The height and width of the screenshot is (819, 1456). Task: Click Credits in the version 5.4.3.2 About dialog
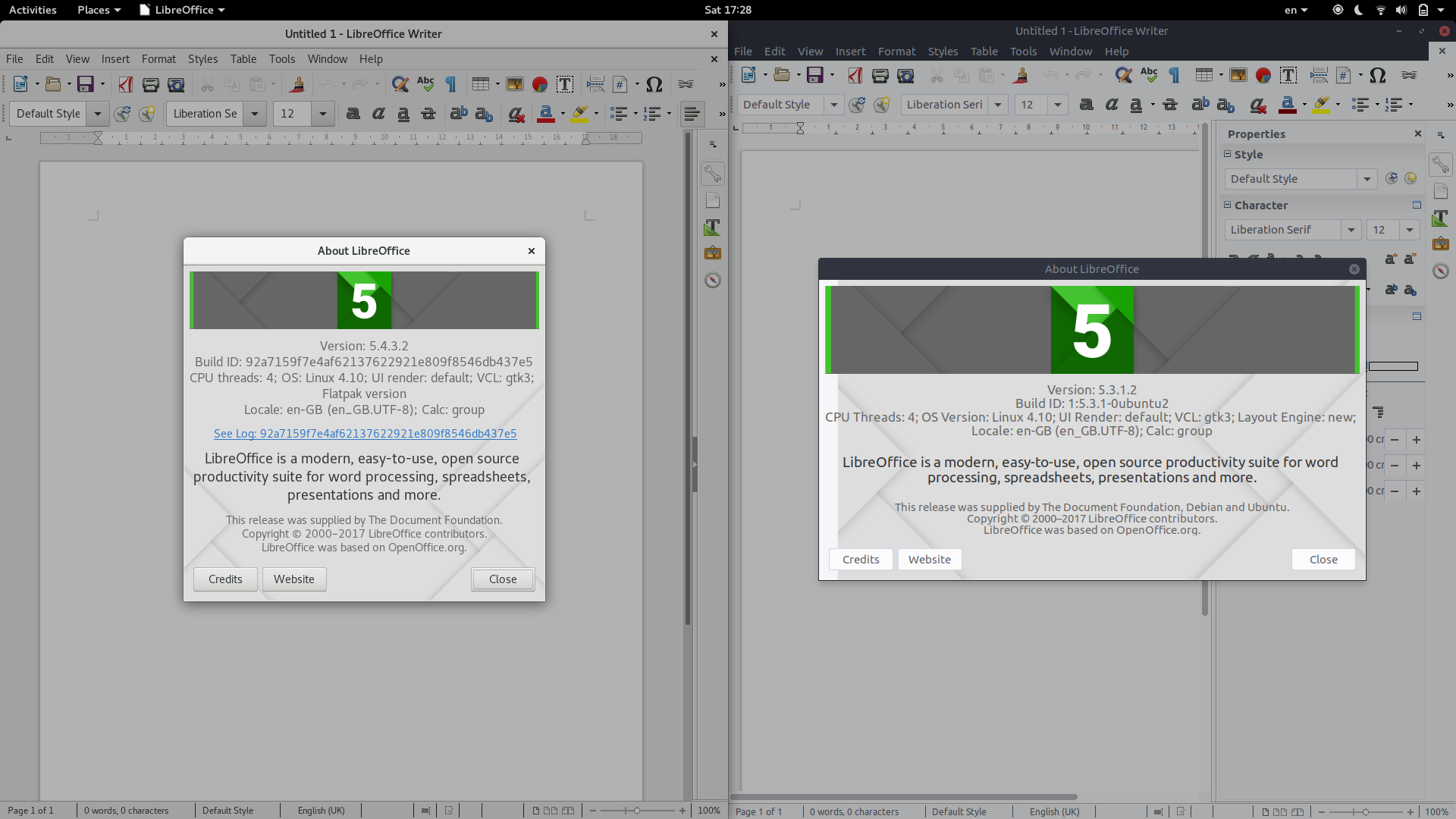click(x=225, y=579)
